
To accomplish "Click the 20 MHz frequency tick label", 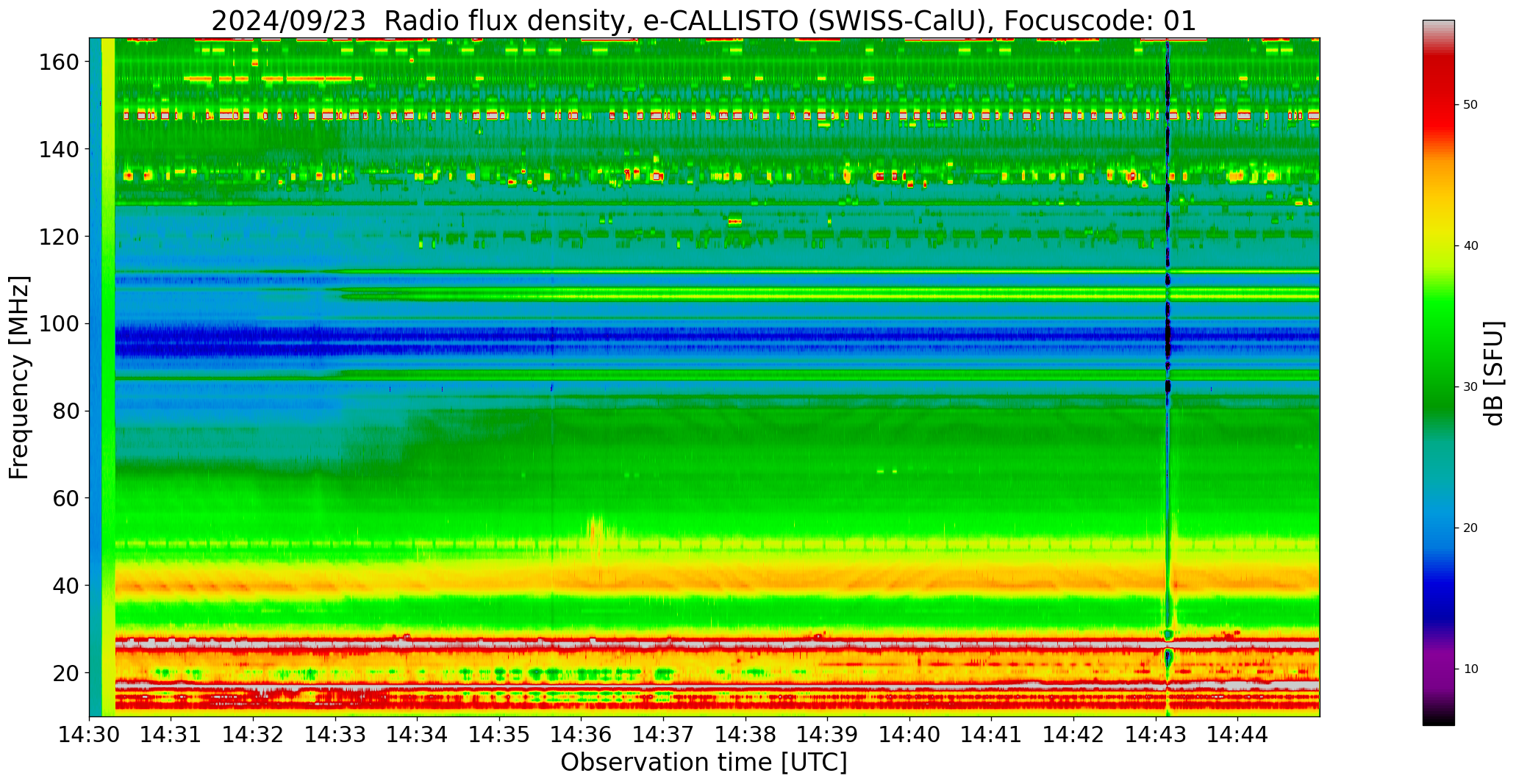I will [66, 673].
